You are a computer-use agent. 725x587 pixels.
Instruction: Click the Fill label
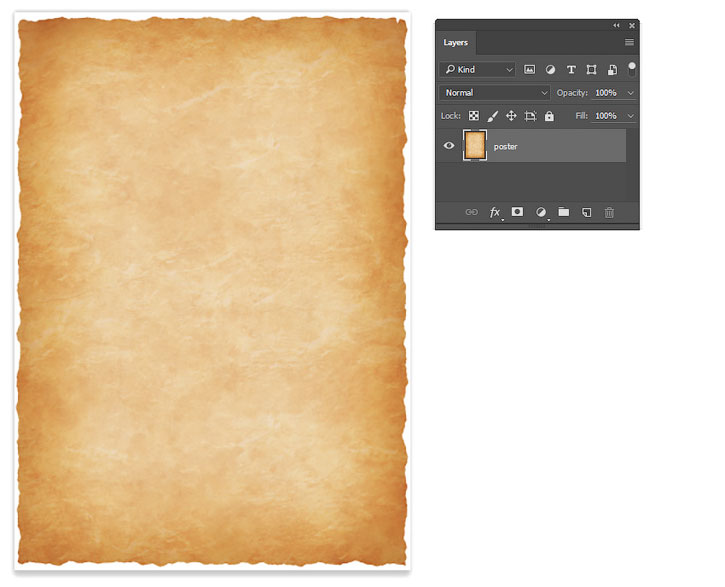pyautogui.click(x=582, y=116)
